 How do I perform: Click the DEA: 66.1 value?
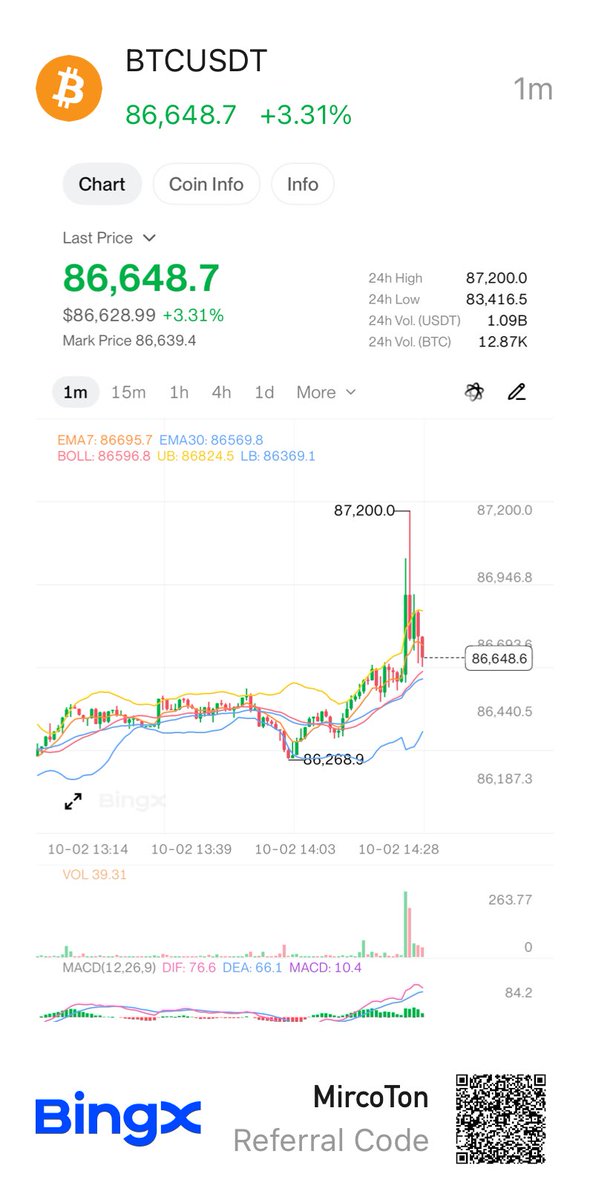[252, 967]
